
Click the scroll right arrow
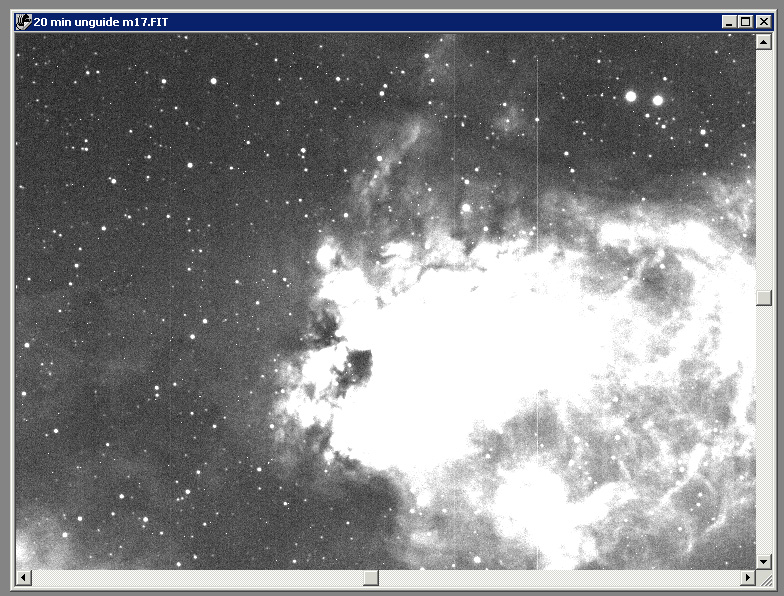point(747,578)
